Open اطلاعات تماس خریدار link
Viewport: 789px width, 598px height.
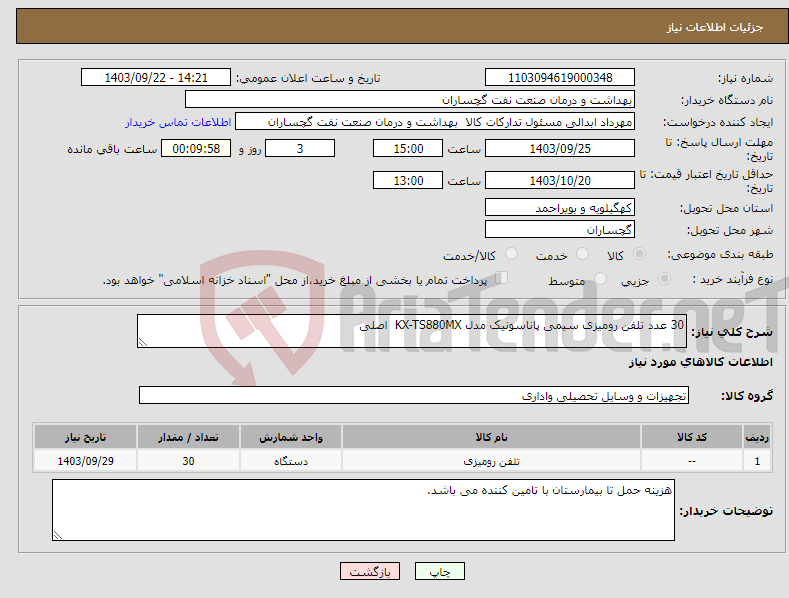(178, 122)
